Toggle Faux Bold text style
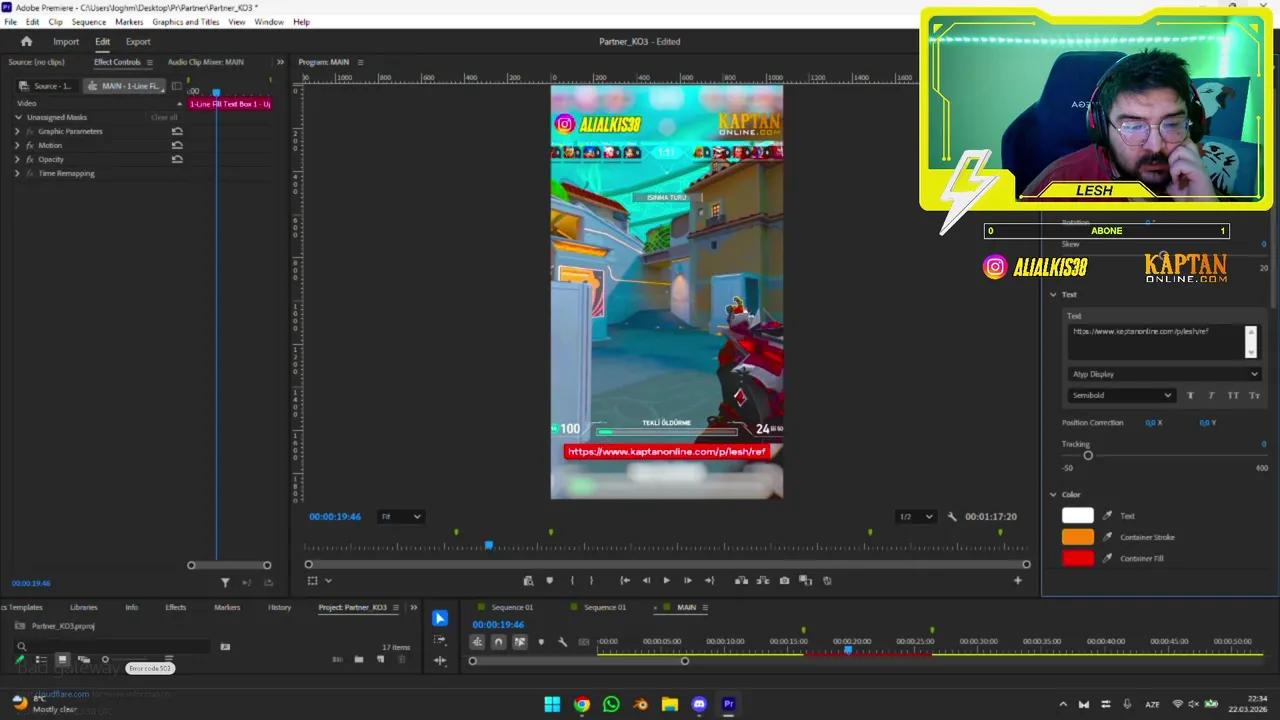The height and width of the screenshot is (720, 1280). [1190, 395]
